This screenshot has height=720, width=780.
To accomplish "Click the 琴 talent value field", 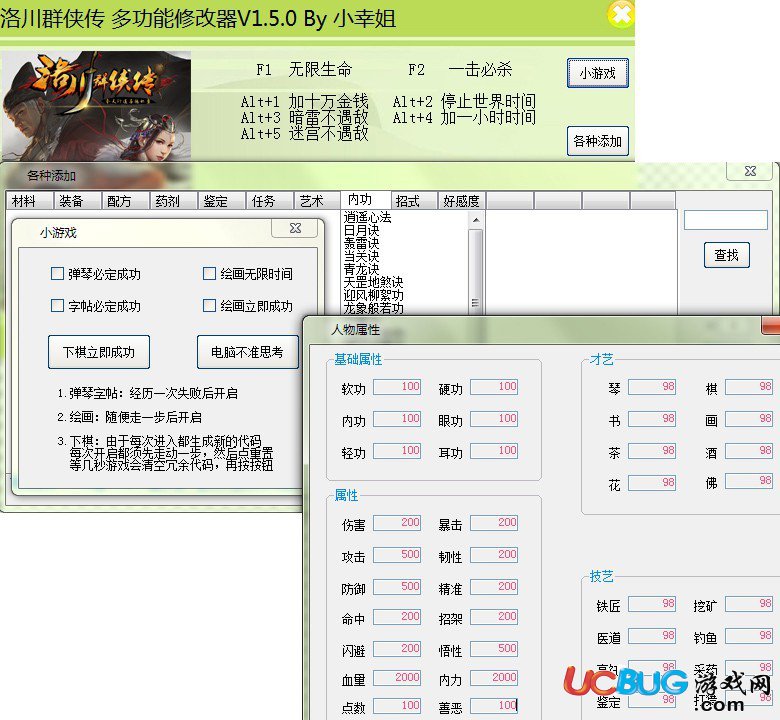I will [652, 387].
